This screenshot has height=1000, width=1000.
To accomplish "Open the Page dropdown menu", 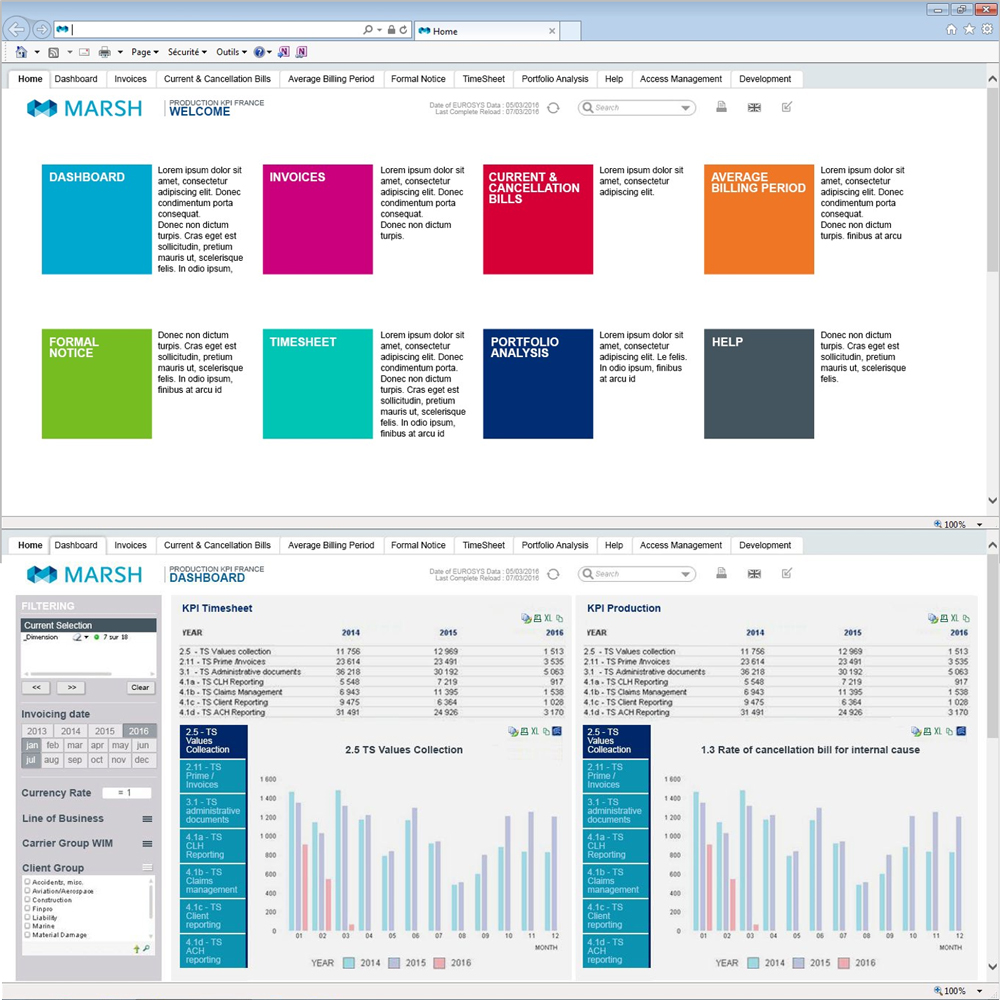I will [145, 52].
